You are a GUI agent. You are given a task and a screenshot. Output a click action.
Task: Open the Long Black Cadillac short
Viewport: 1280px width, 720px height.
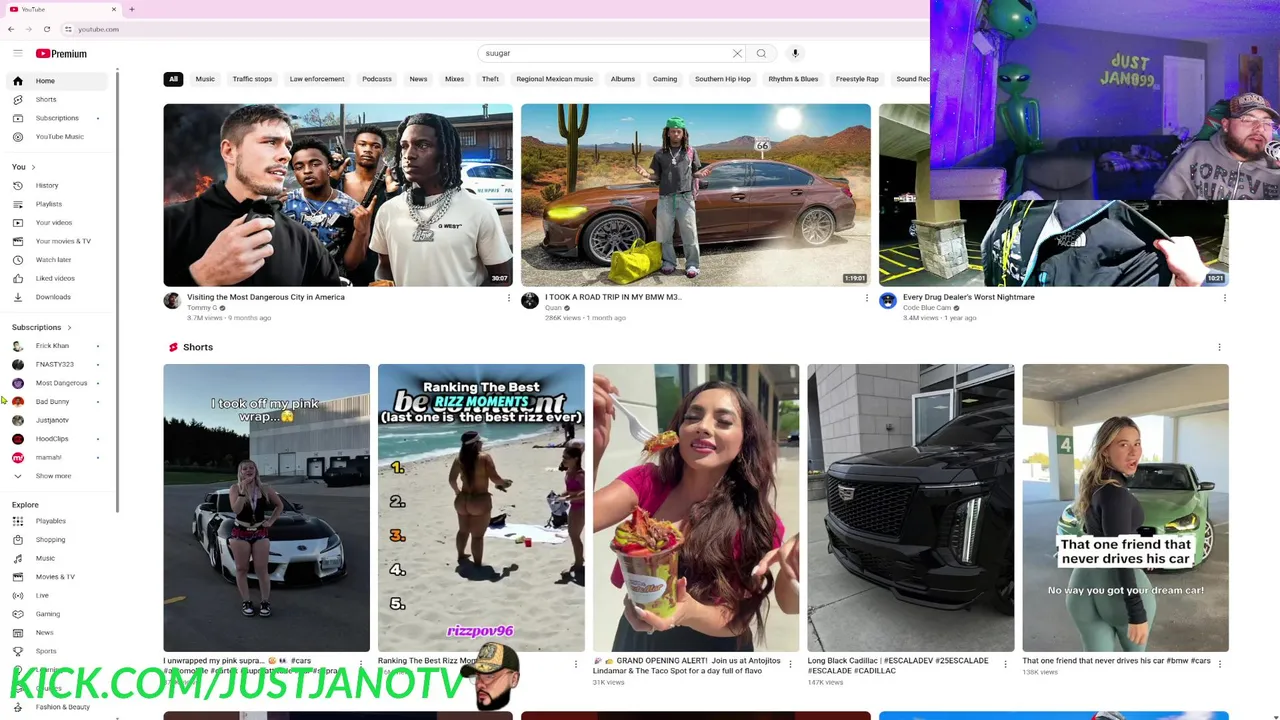click(911, 508)
